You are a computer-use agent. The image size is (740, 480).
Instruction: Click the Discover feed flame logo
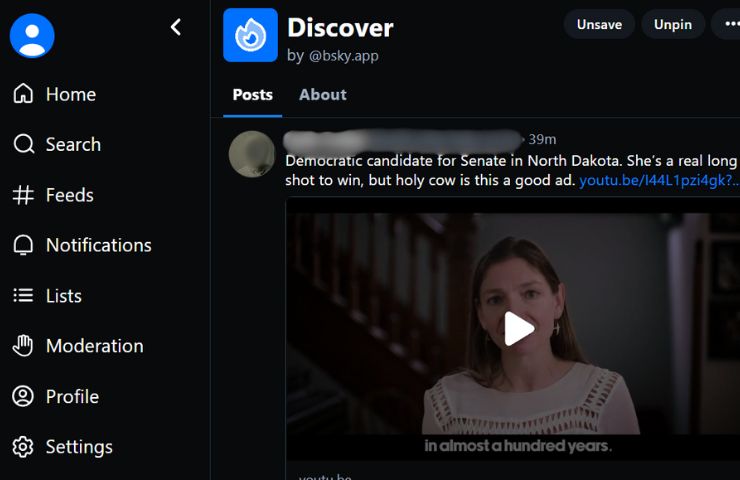[x=250, y=35]
